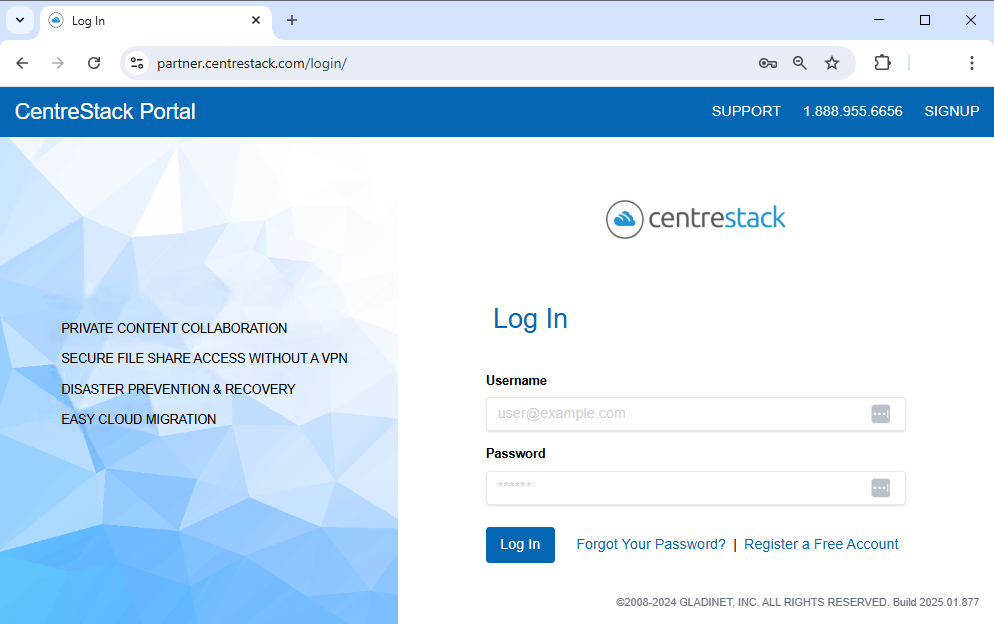Click the zoom magnifier icon in address bar

coord(799,63)
